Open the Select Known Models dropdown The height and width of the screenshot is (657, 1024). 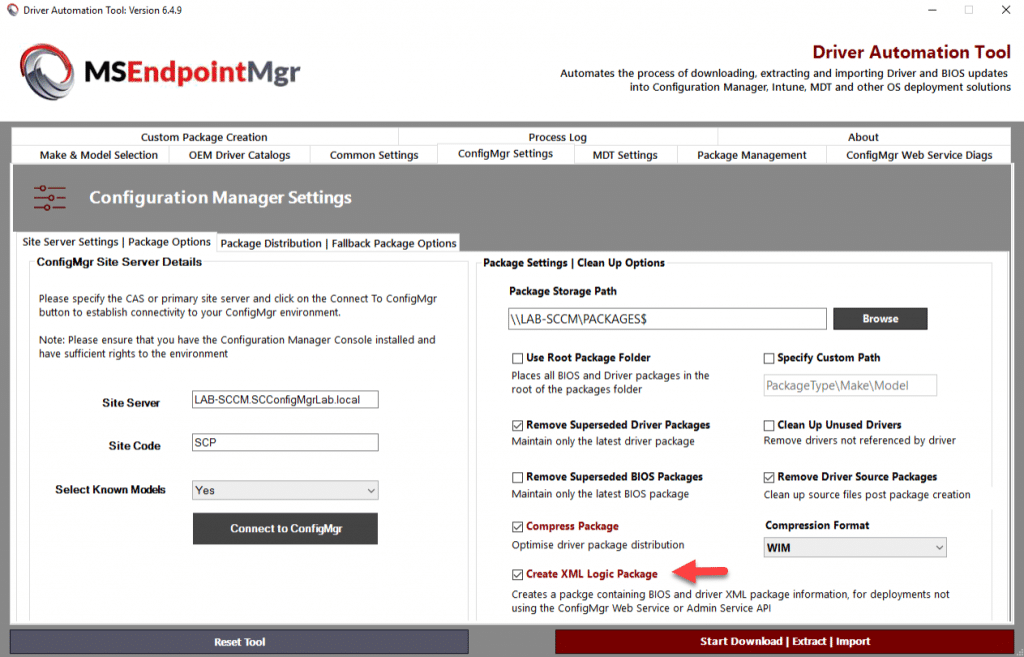click(x=285, y=490)
